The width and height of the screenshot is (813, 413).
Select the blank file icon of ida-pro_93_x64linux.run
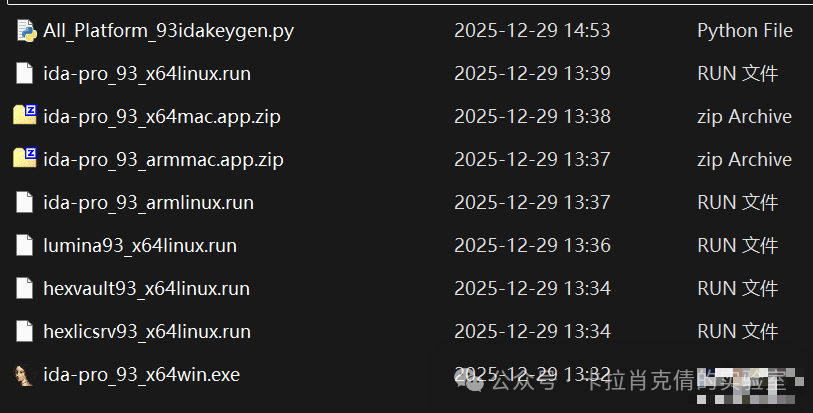[24, 73]
